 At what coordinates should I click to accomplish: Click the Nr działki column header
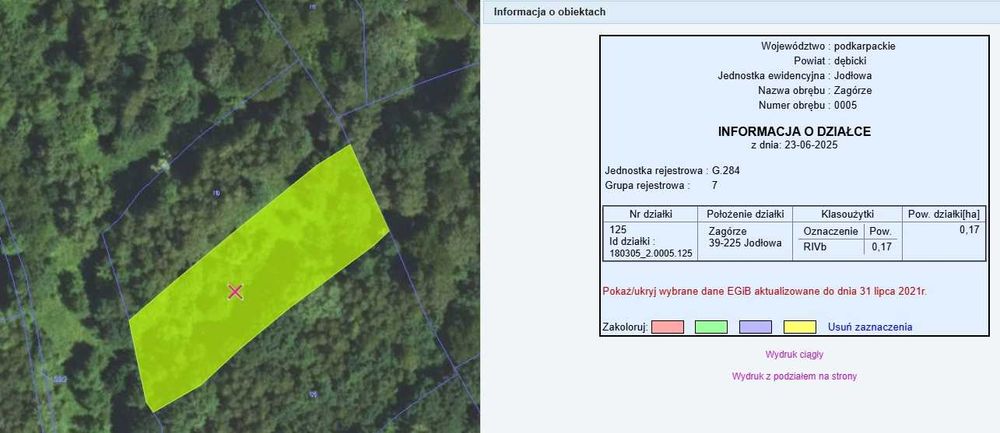tap(651, 214)
